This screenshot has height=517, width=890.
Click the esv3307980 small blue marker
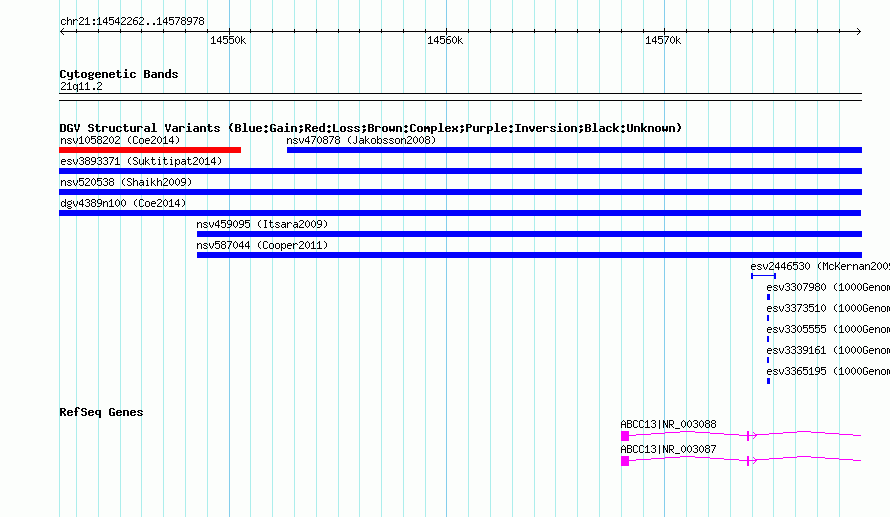click(x=769, y=297)
